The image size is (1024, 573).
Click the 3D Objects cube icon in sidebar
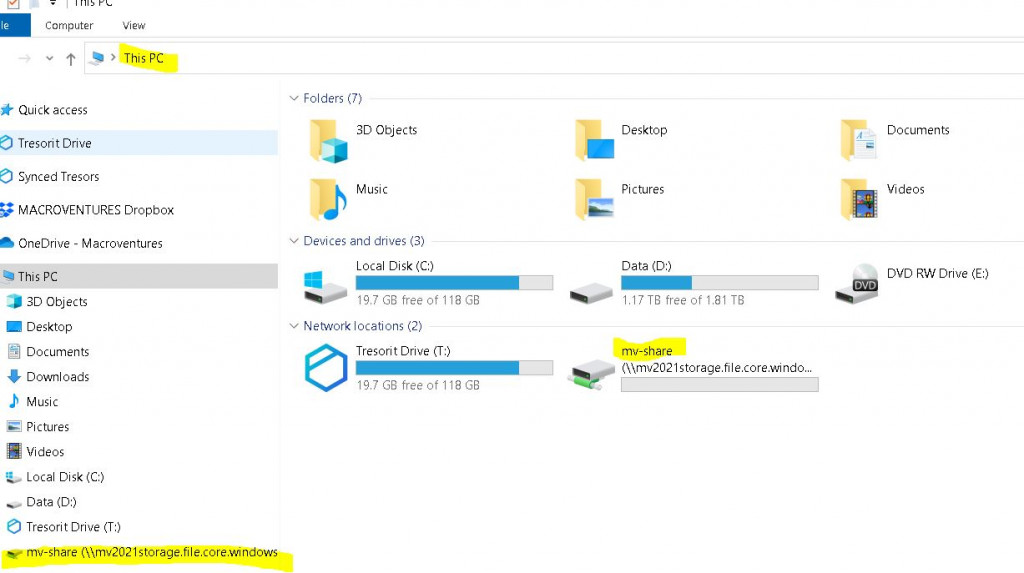click(14, 301)
